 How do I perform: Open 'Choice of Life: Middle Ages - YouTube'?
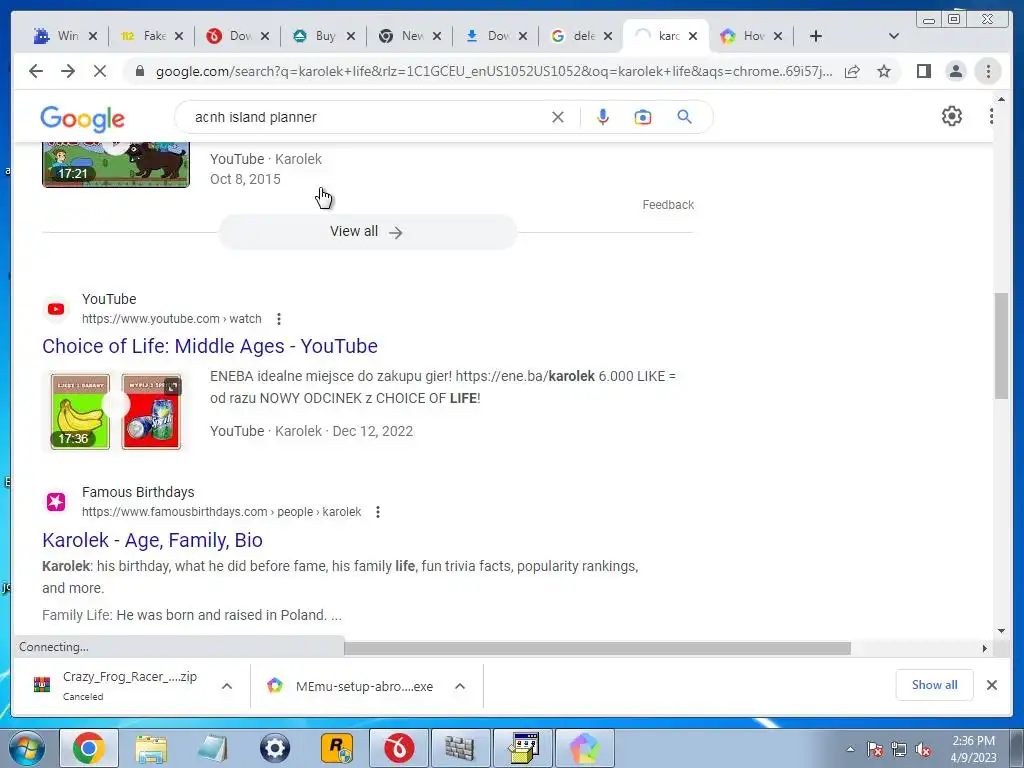(210, 346)
